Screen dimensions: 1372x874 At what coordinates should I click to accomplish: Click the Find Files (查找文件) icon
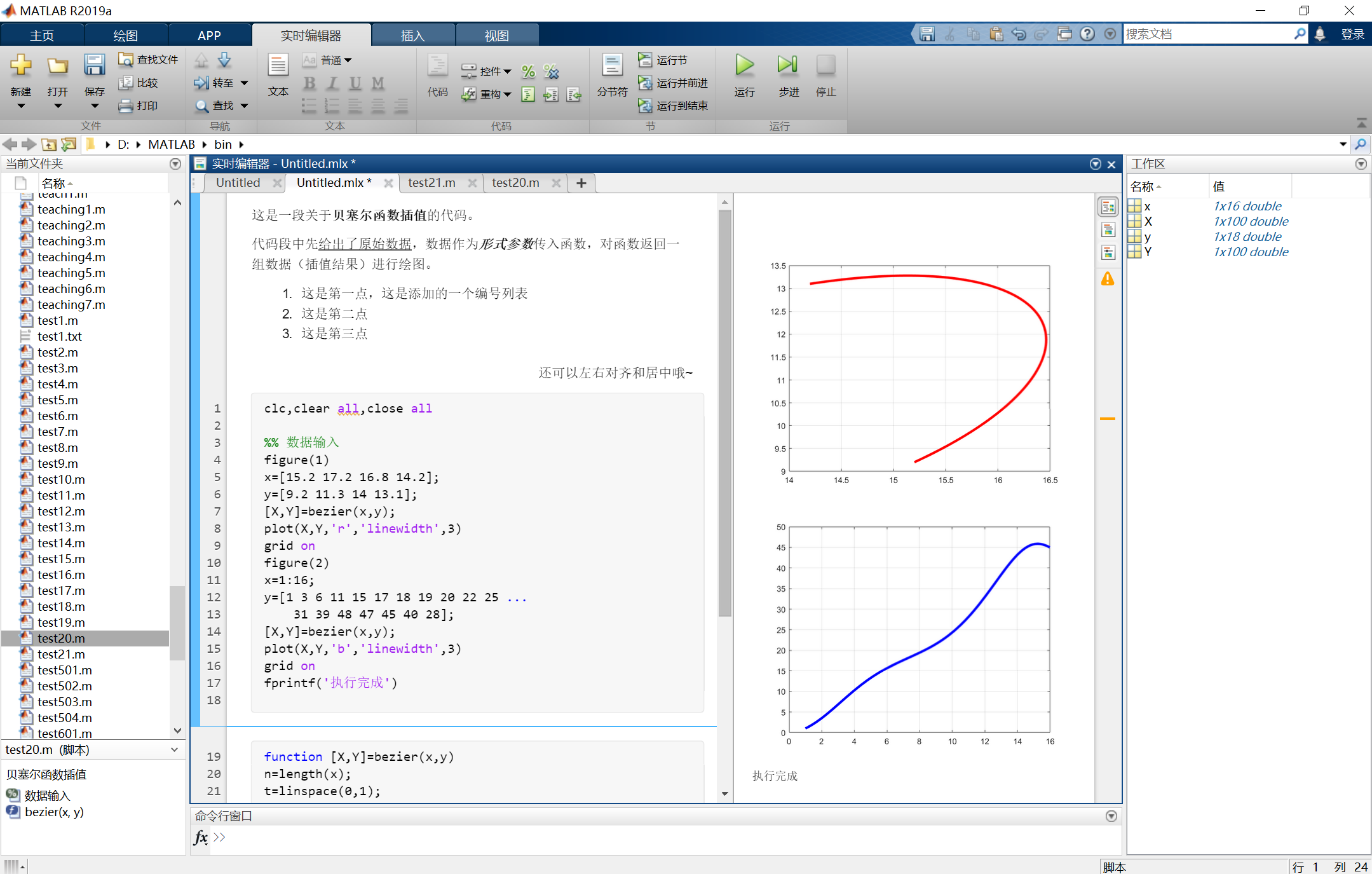pyautogui.click(x=126, y=59)
